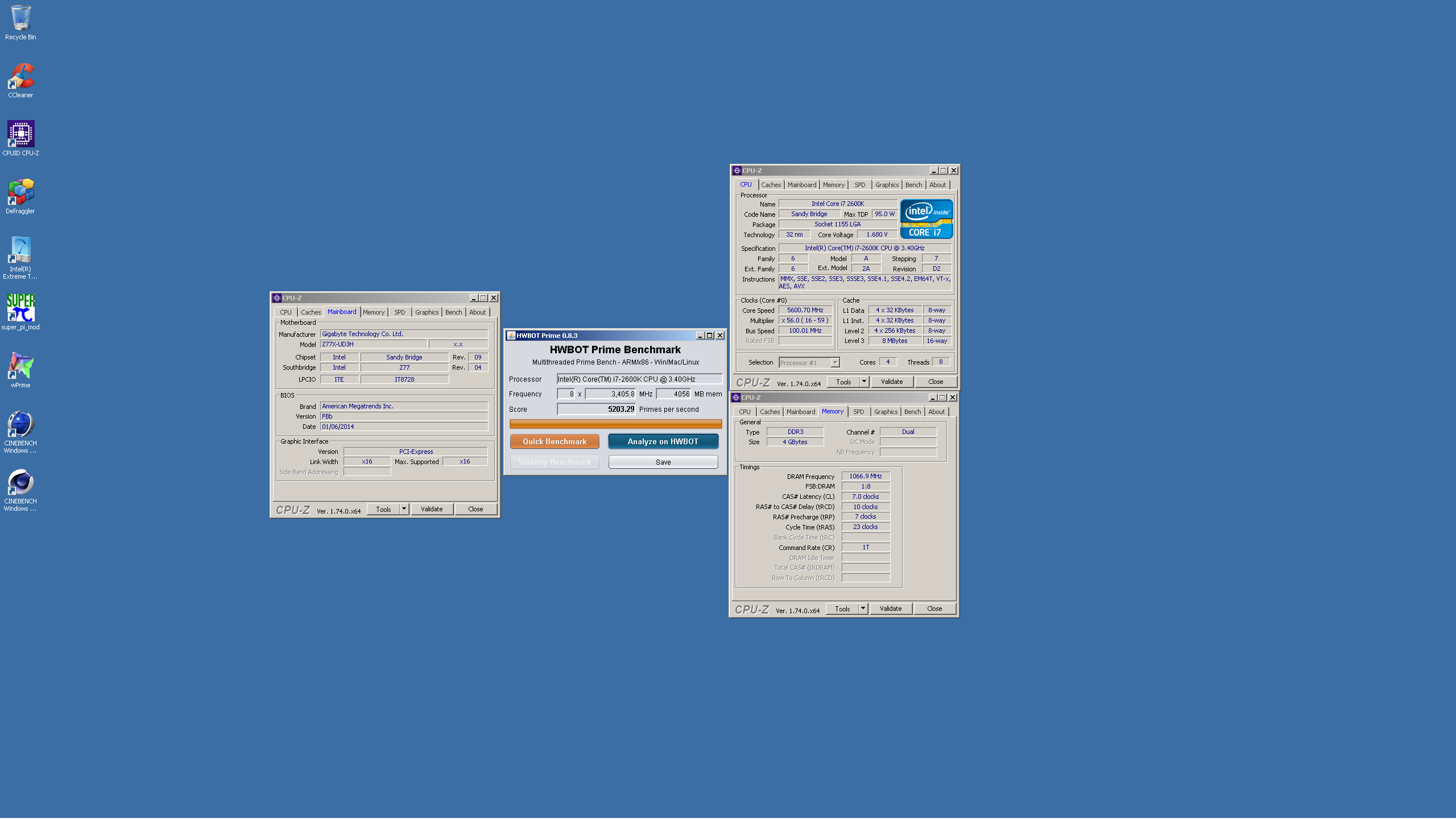Open the SPD tab in Mainboard window
This screenshot has height=819, width=1456.
pyautogui.click(x=400, y=312)
